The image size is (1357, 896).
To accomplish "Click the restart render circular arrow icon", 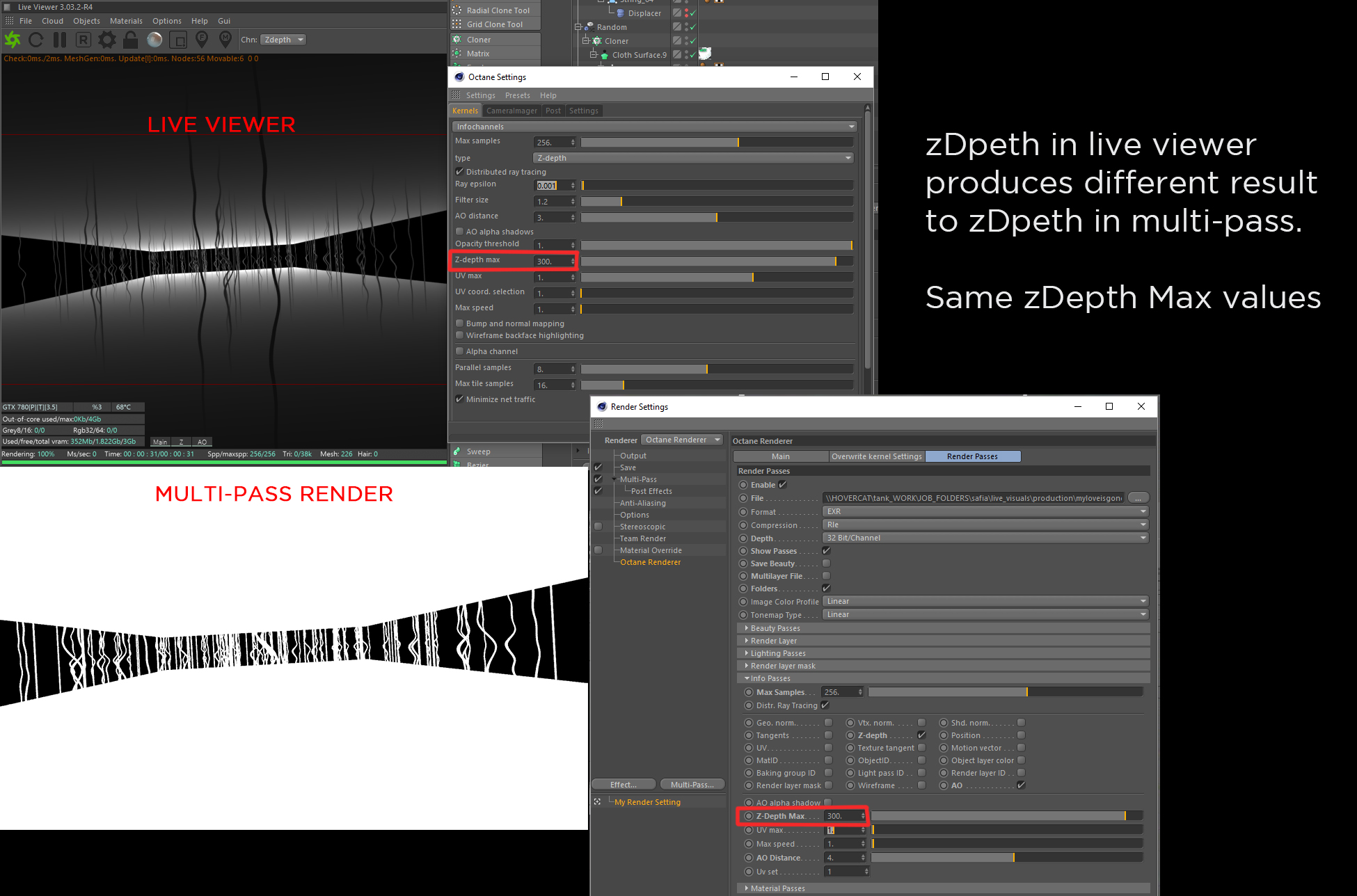I will coord(36,40).
